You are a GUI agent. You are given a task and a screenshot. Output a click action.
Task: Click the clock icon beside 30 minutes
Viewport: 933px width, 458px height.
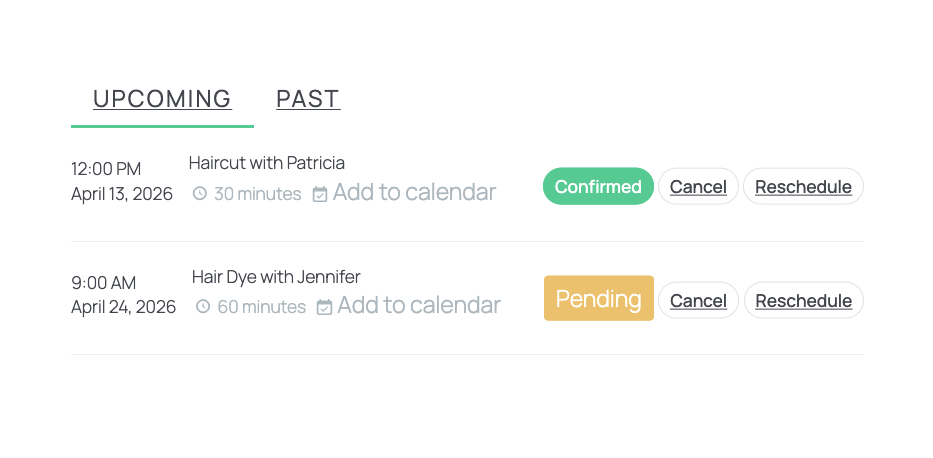tap(200, 193)
